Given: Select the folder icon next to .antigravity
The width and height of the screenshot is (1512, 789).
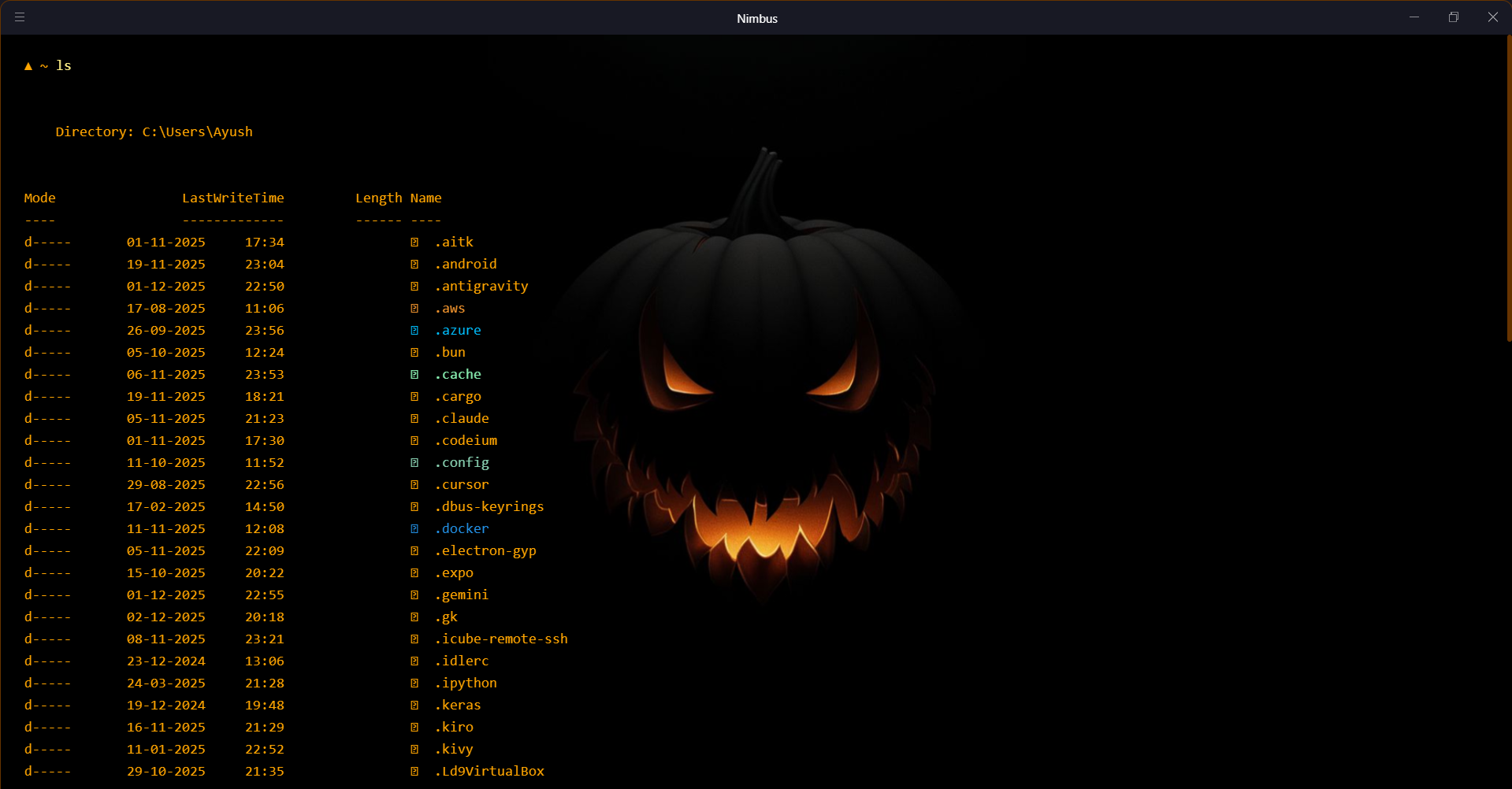Looking at the screenshot, I should (414, 287).
